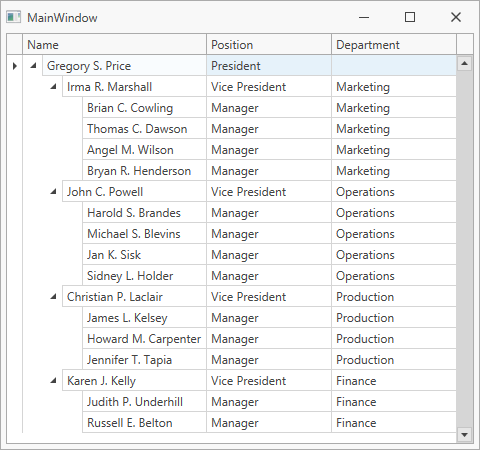The image size is (480, 450).
Task: Select the Russell E. Belton row
Action: pyautogui.click(x=269, y=423)
